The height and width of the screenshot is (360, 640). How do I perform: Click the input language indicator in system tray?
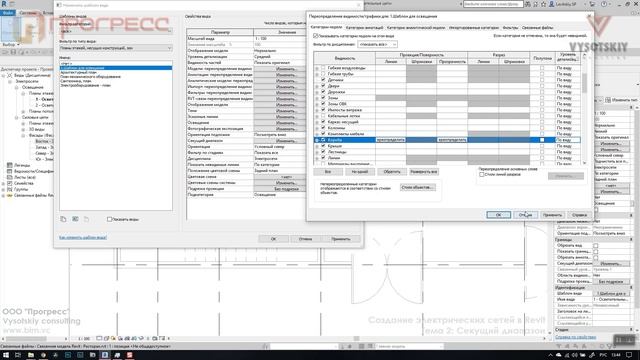(603, 355)
